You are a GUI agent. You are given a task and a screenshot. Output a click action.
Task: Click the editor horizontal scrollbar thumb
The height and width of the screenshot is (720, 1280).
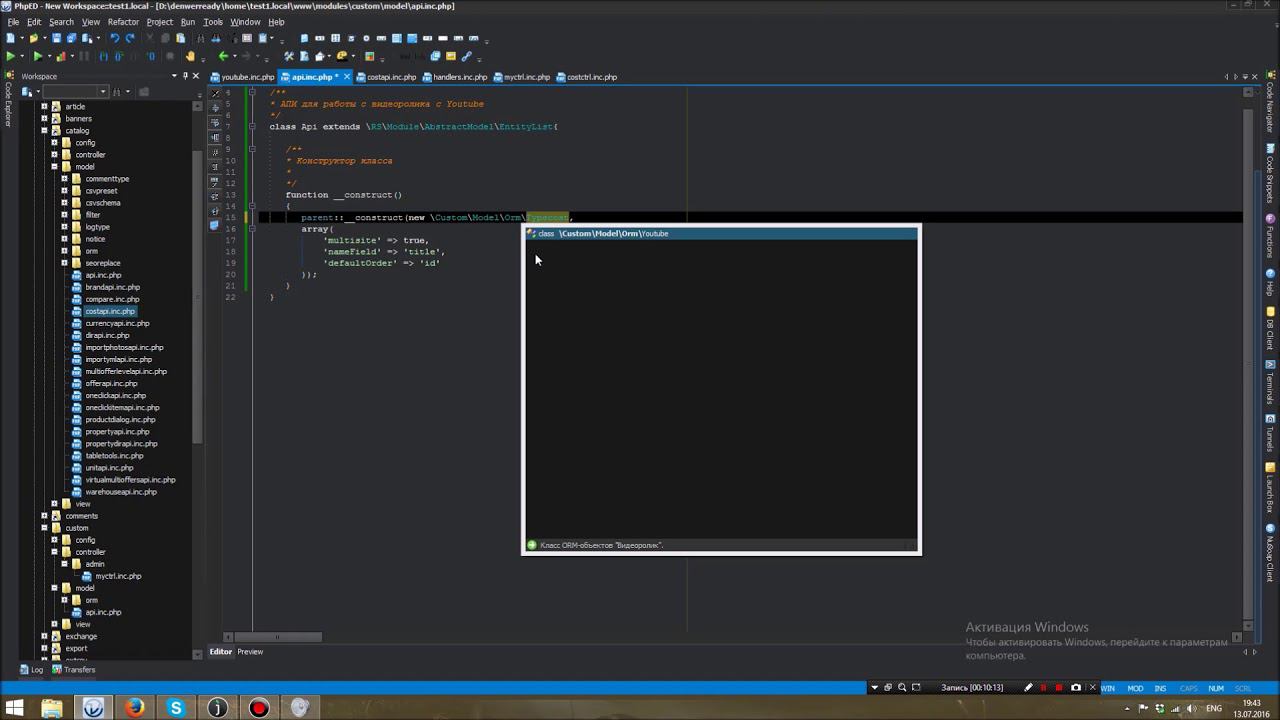point(278,637)
